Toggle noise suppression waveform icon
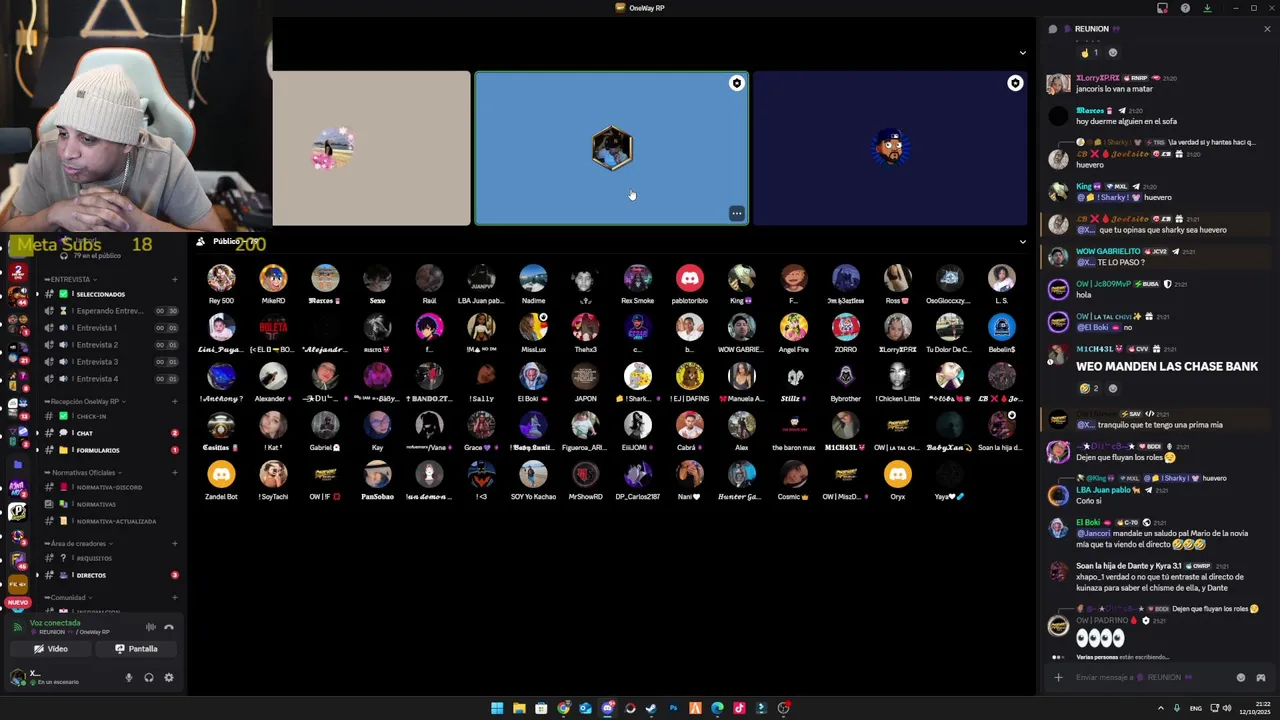Viewport: 1280px width, 720px height. (x=151, y=627)
